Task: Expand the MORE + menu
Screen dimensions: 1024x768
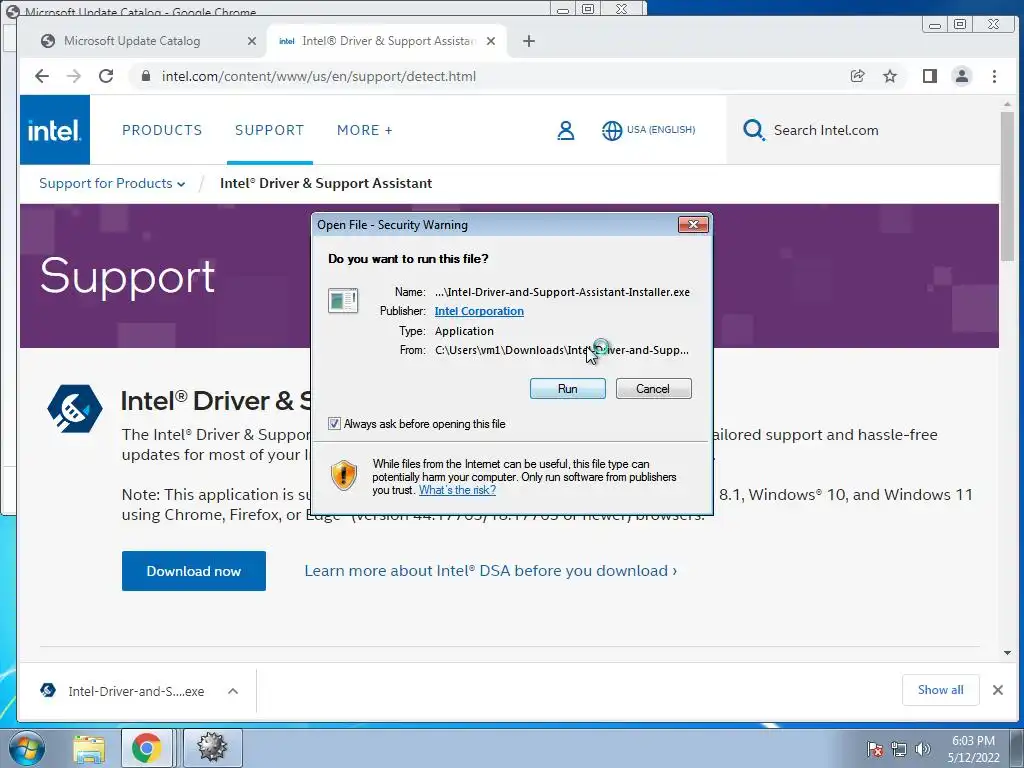Action: pyautogui.click(x=364, y=130)
